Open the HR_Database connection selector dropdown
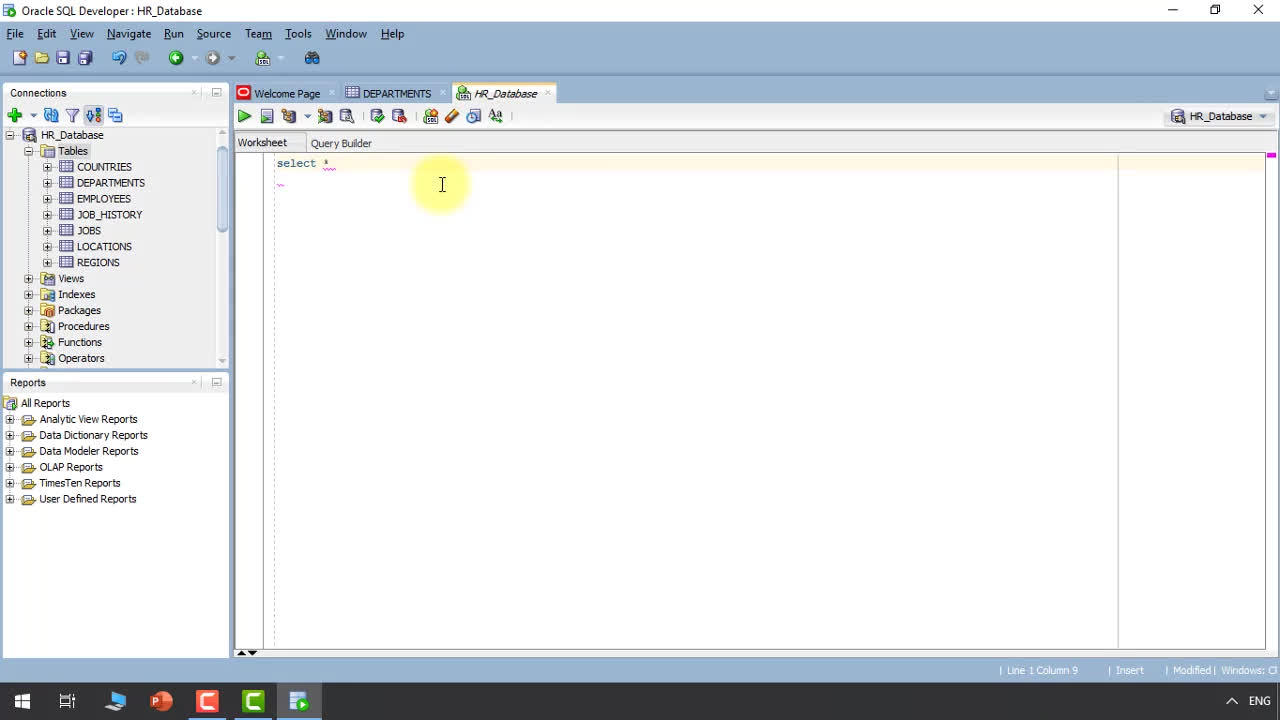 coord(1263,116)
